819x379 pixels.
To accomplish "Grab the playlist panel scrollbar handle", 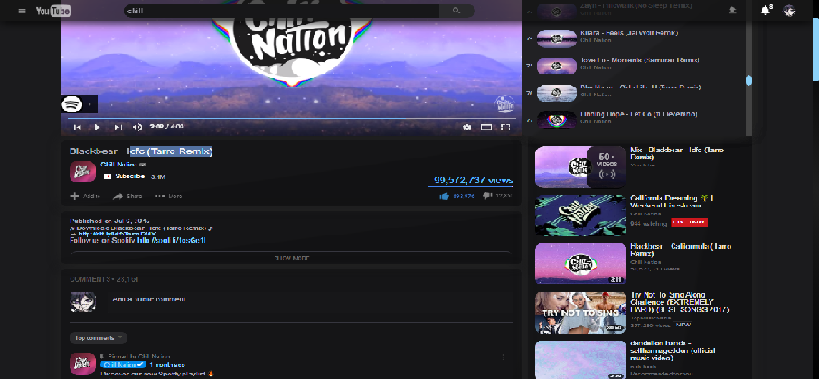I will coord(749,80).
